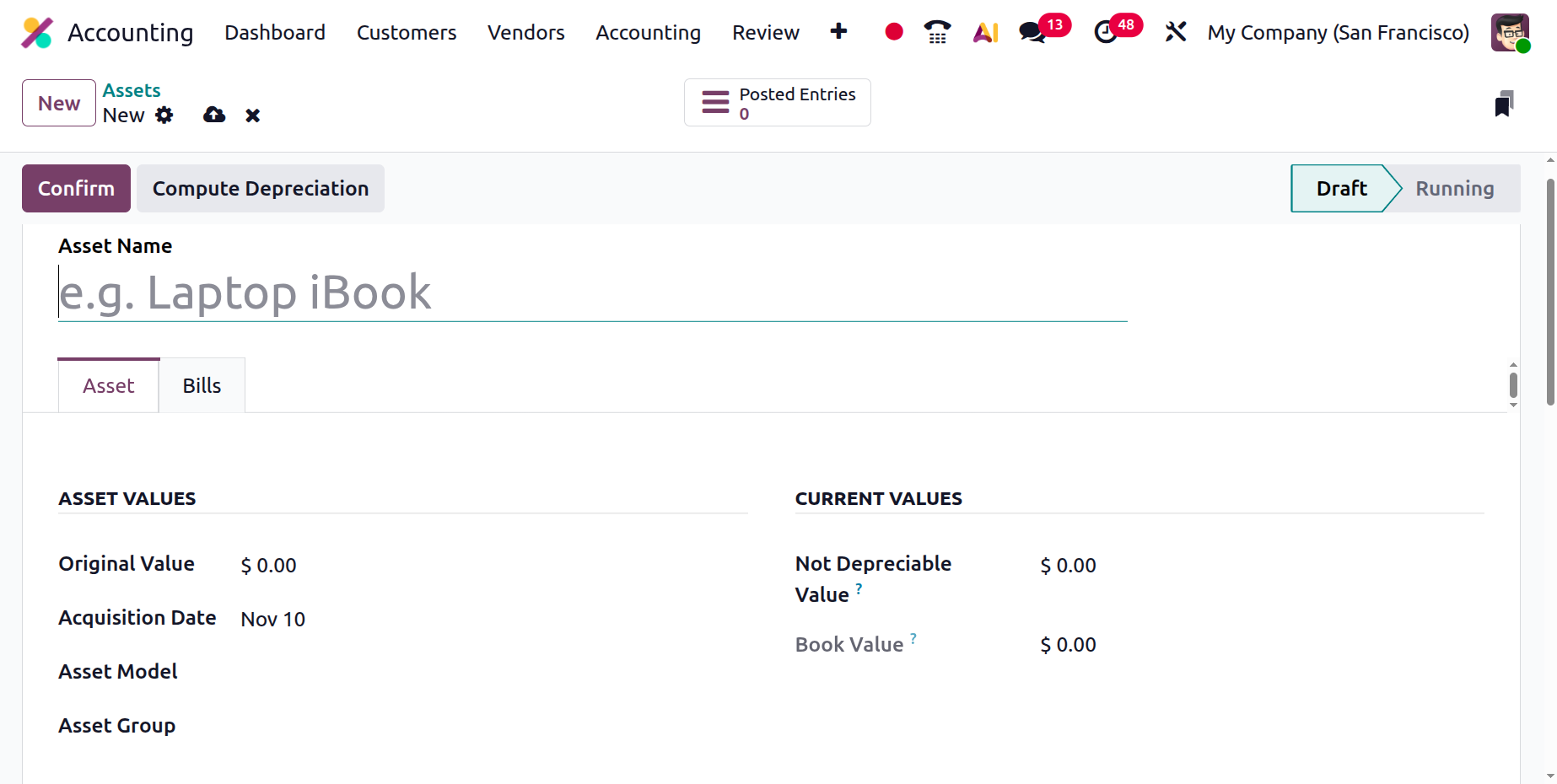The image size is (1557, 784).
Task: Click the Compute Depreciation button
Action: [x=260, y=189]
